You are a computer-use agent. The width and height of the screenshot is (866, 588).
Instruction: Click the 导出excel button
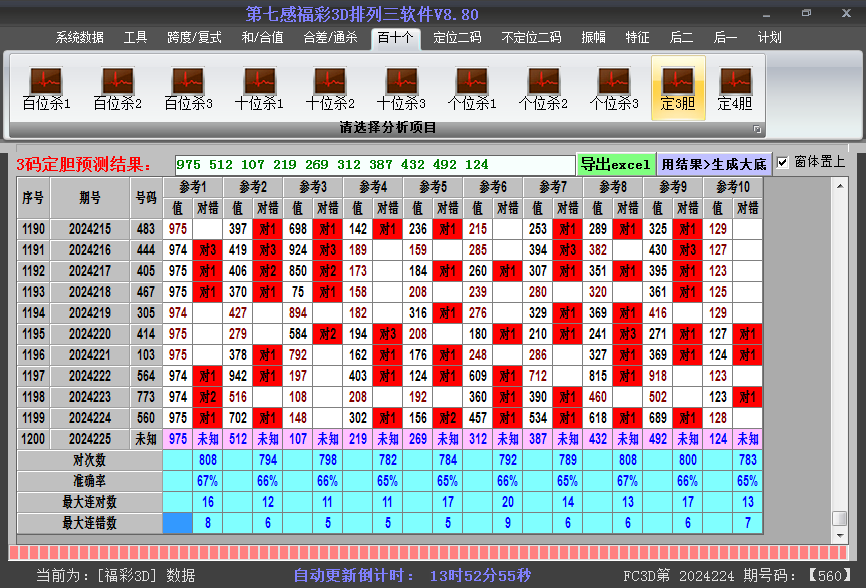[x=615, y=165]
